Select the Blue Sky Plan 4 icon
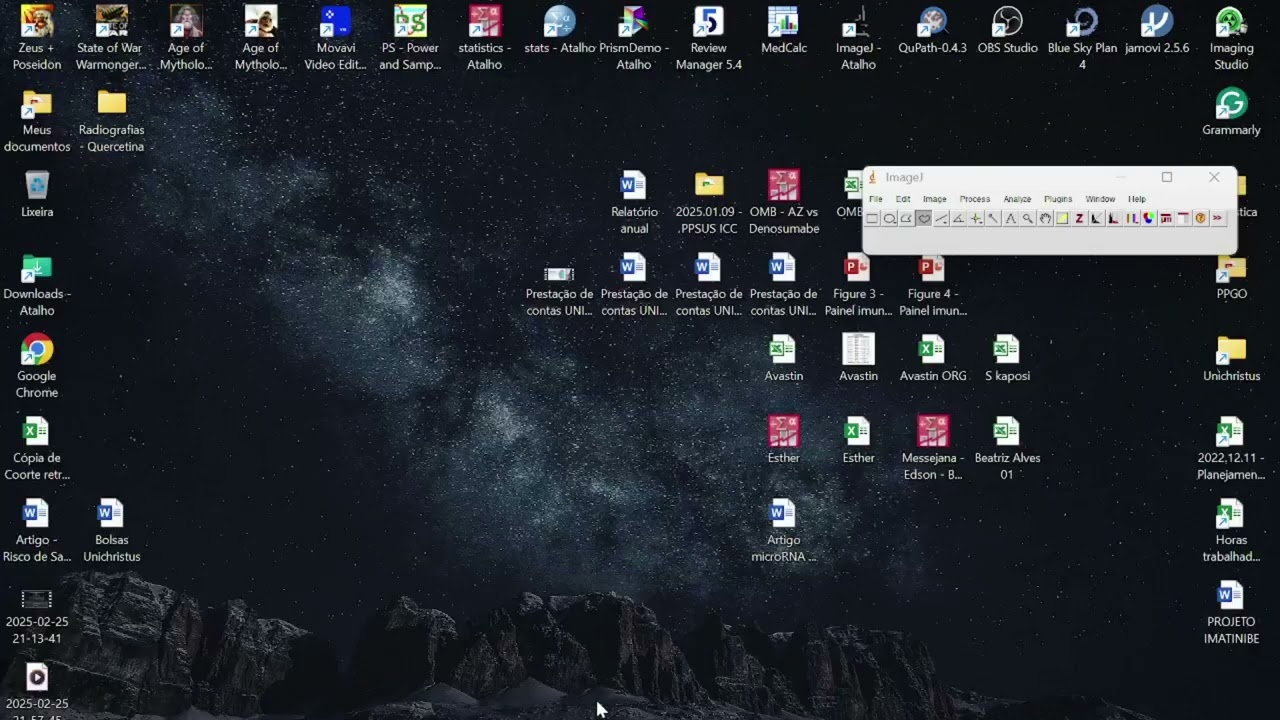The height and width of the screenshot is (720, 1280). pyautogui.click(x=1082, y=38)
